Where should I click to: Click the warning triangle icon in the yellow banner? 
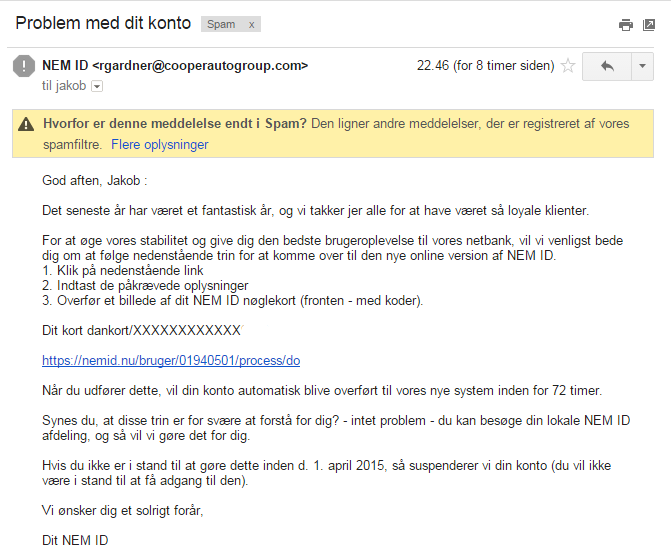[26, 125]
